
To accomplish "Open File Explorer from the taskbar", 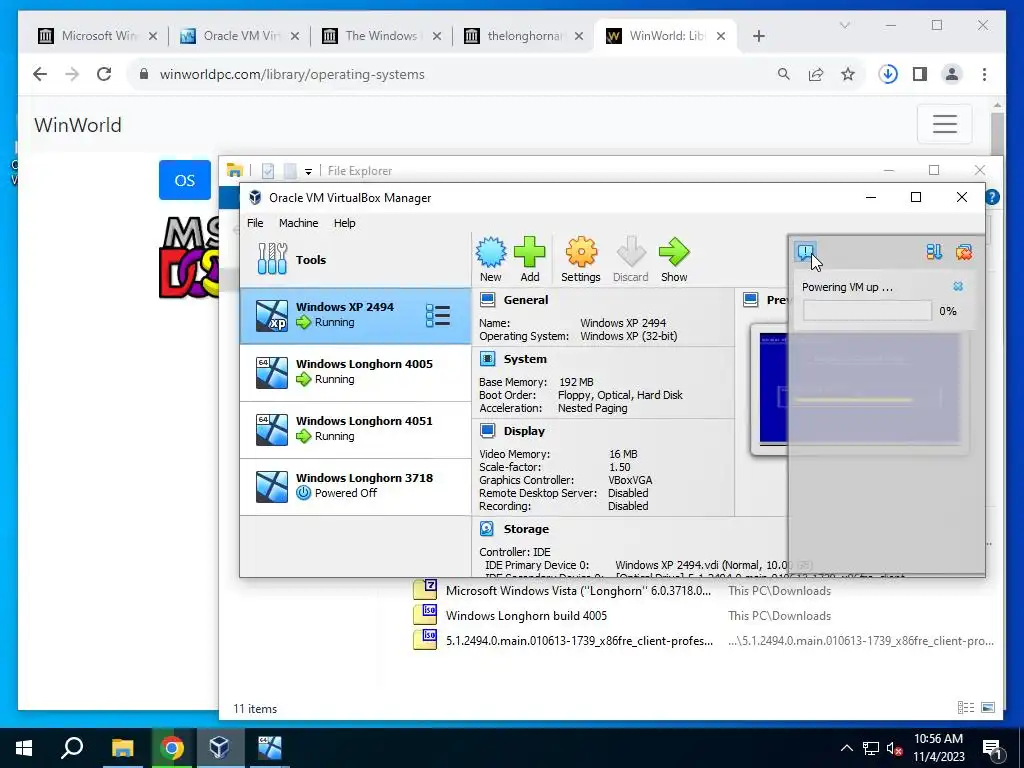I will pyautogui.click(x=122, y=748).
